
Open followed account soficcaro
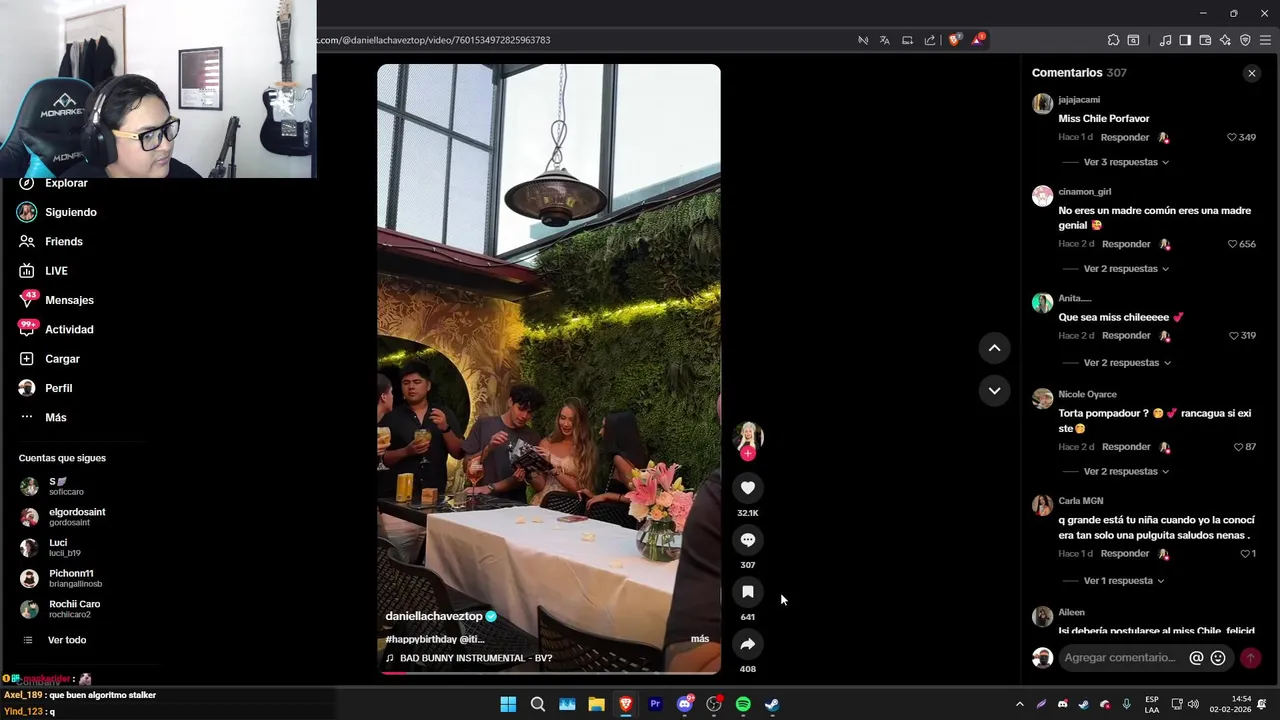pyautogui.click(x=66, y=486)
